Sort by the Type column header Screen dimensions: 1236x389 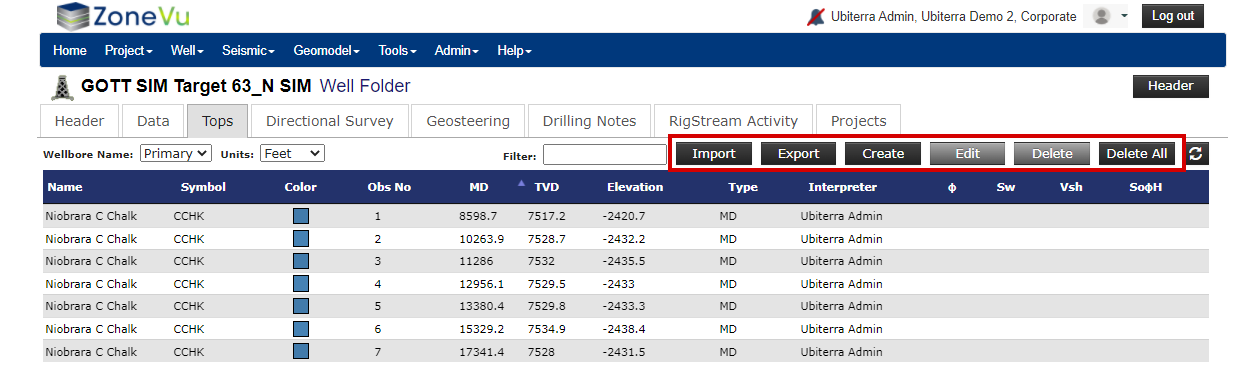(x=743, y=187)
